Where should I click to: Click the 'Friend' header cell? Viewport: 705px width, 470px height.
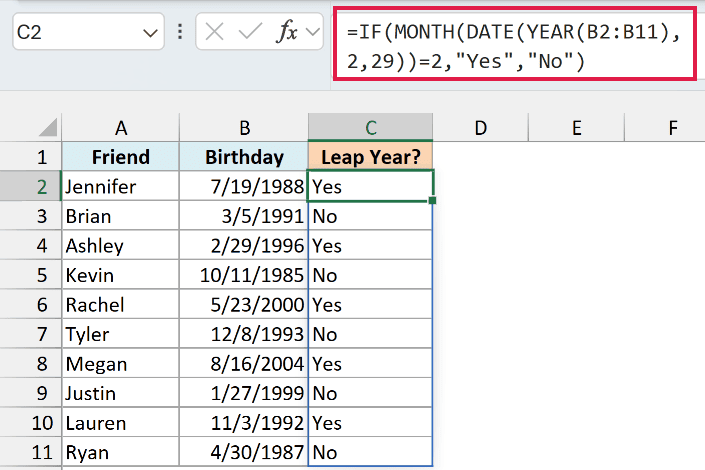tap(120, 157)
